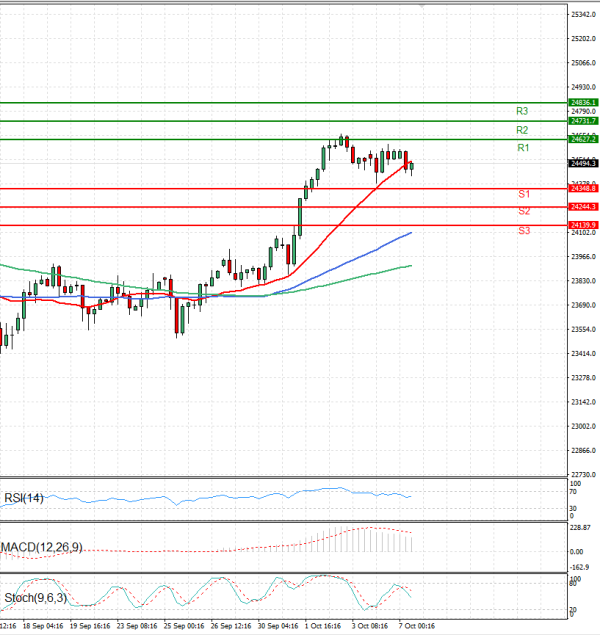Click the 24244.3 red price tag
This screenshot has width=600, height=635.
(582, 206)
